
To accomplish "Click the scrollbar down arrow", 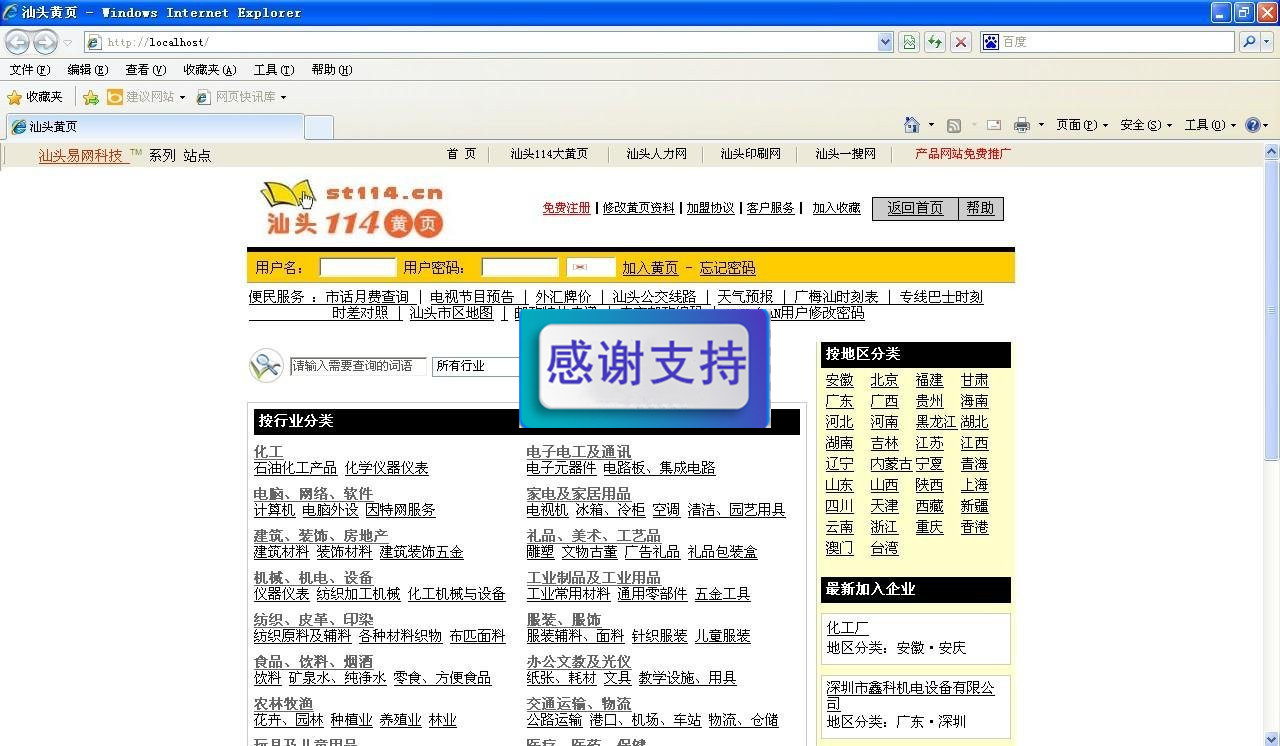I will (1272, 738).
